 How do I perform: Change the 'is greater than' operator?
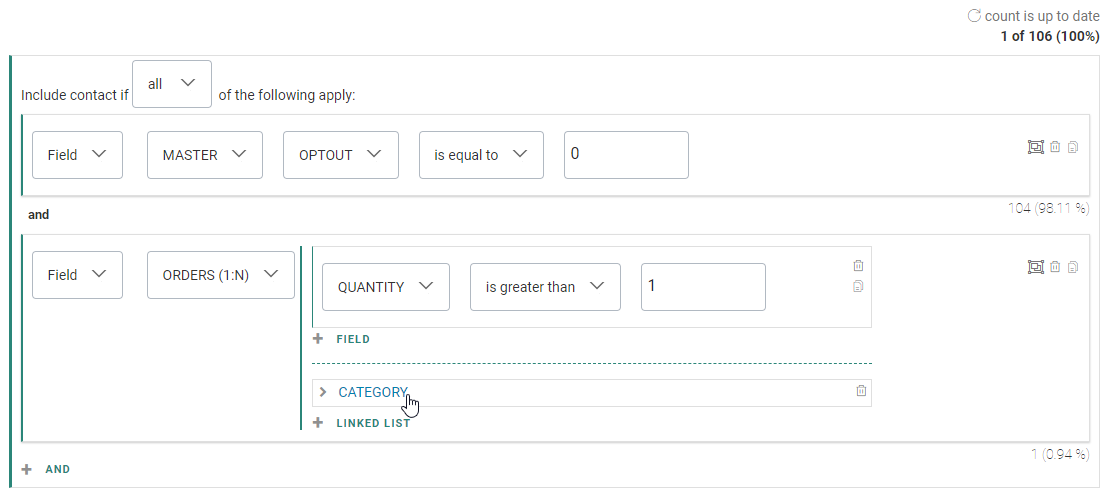(544, 287)
